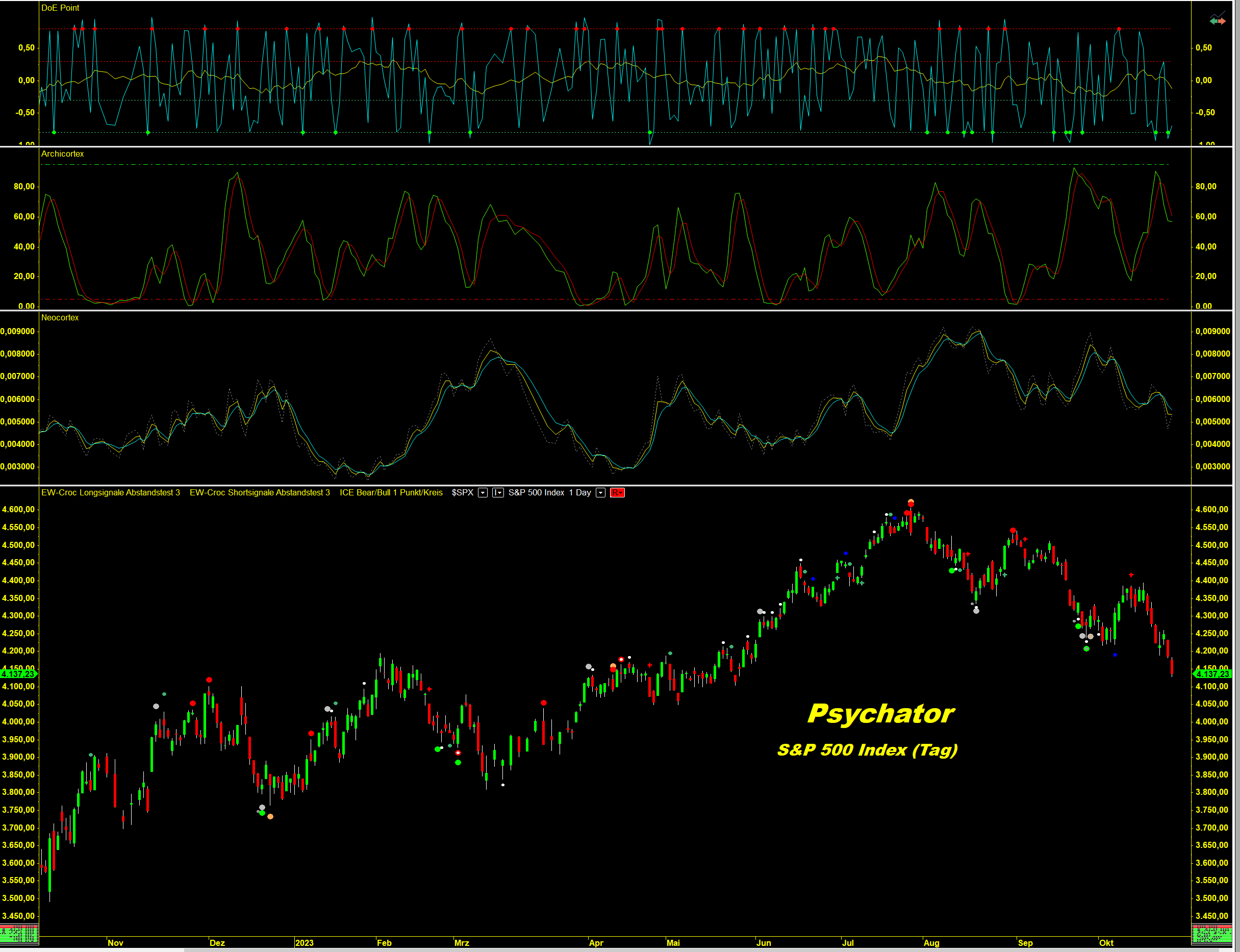The width and height of the screenshot is (1240, 952).
Task: Open the $SPX symbol dropdown
Action: click(x=483, y=492)
